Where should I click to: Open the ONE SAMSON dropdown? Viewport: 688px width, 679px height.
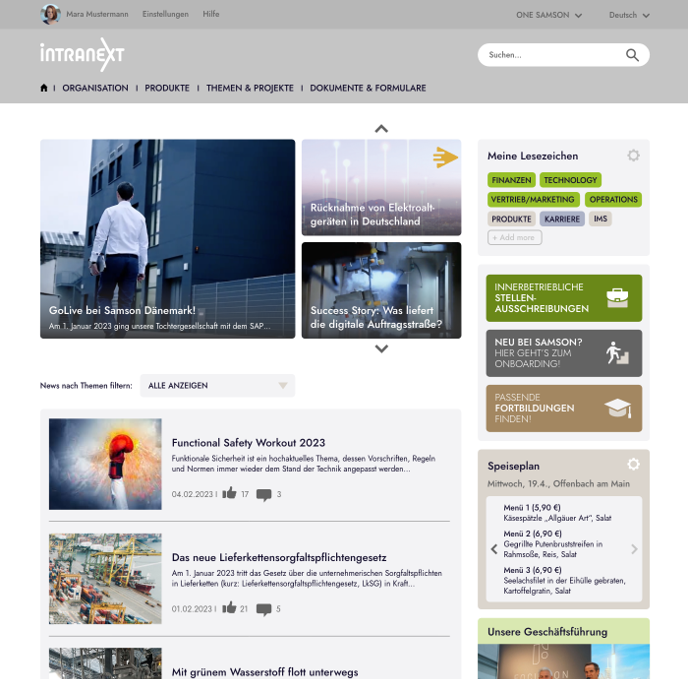point(549,15)
